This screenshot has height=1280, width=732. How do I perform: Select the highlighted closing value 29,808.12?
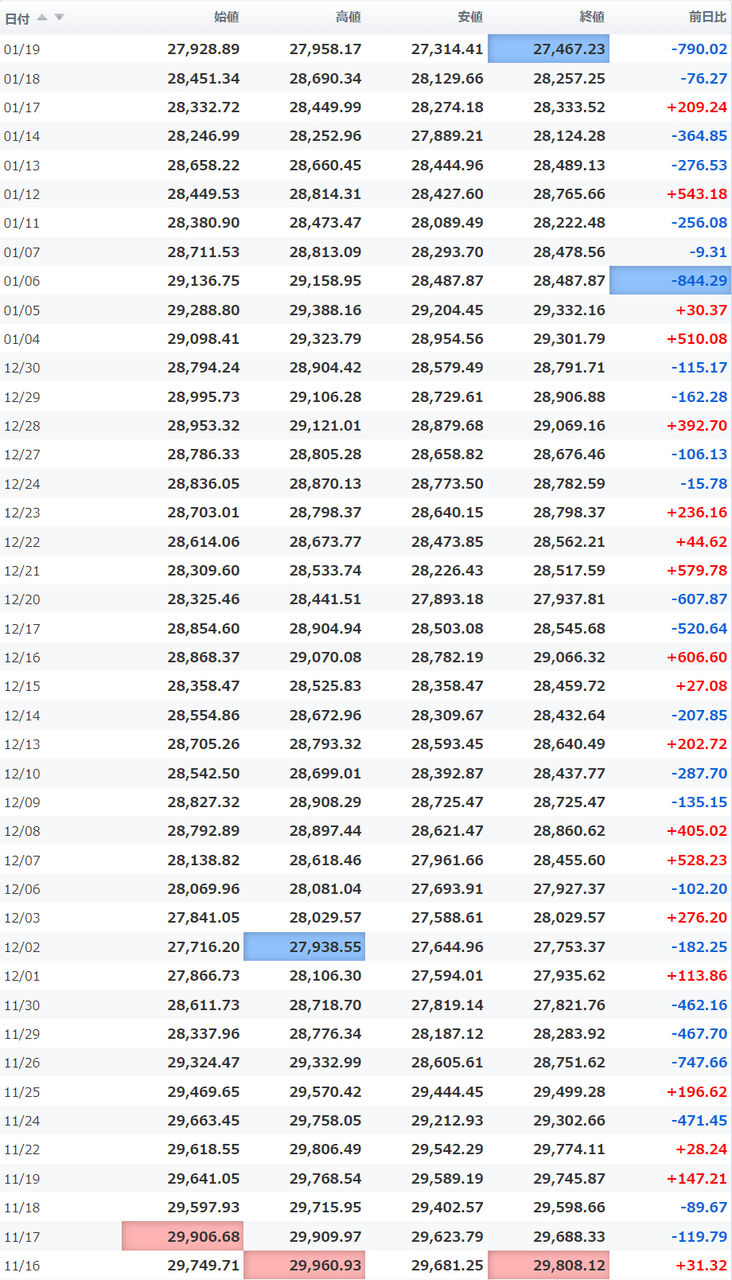548,1266
